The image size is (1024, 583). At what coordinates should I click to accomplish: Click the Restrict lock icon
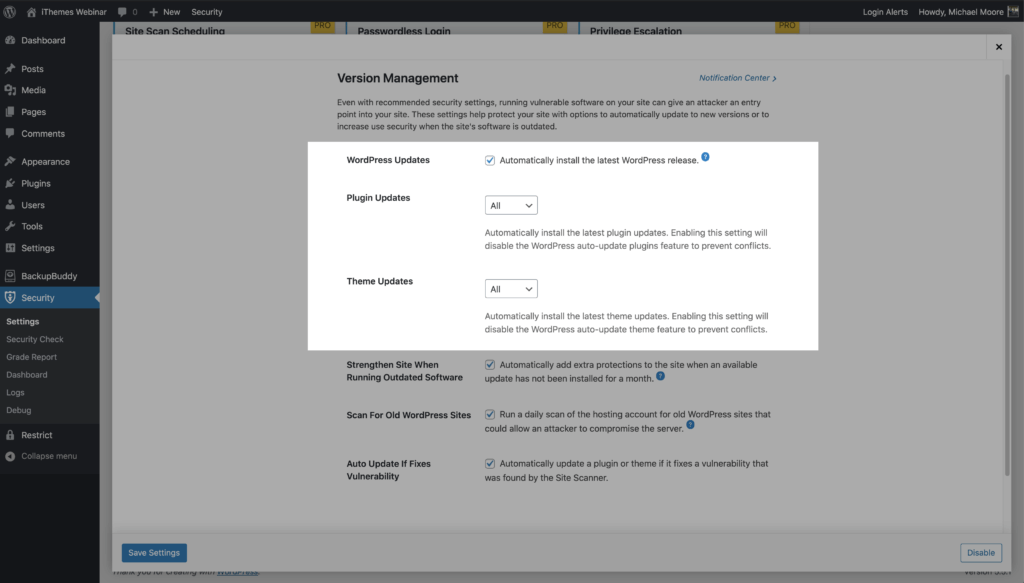pyautogui.click(x=10, y=435)
